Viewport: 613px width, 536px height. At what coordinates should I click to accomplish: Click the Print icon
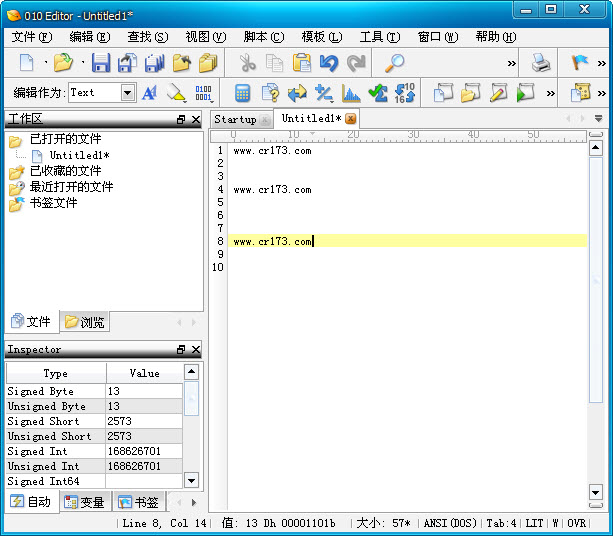point(541,63)
